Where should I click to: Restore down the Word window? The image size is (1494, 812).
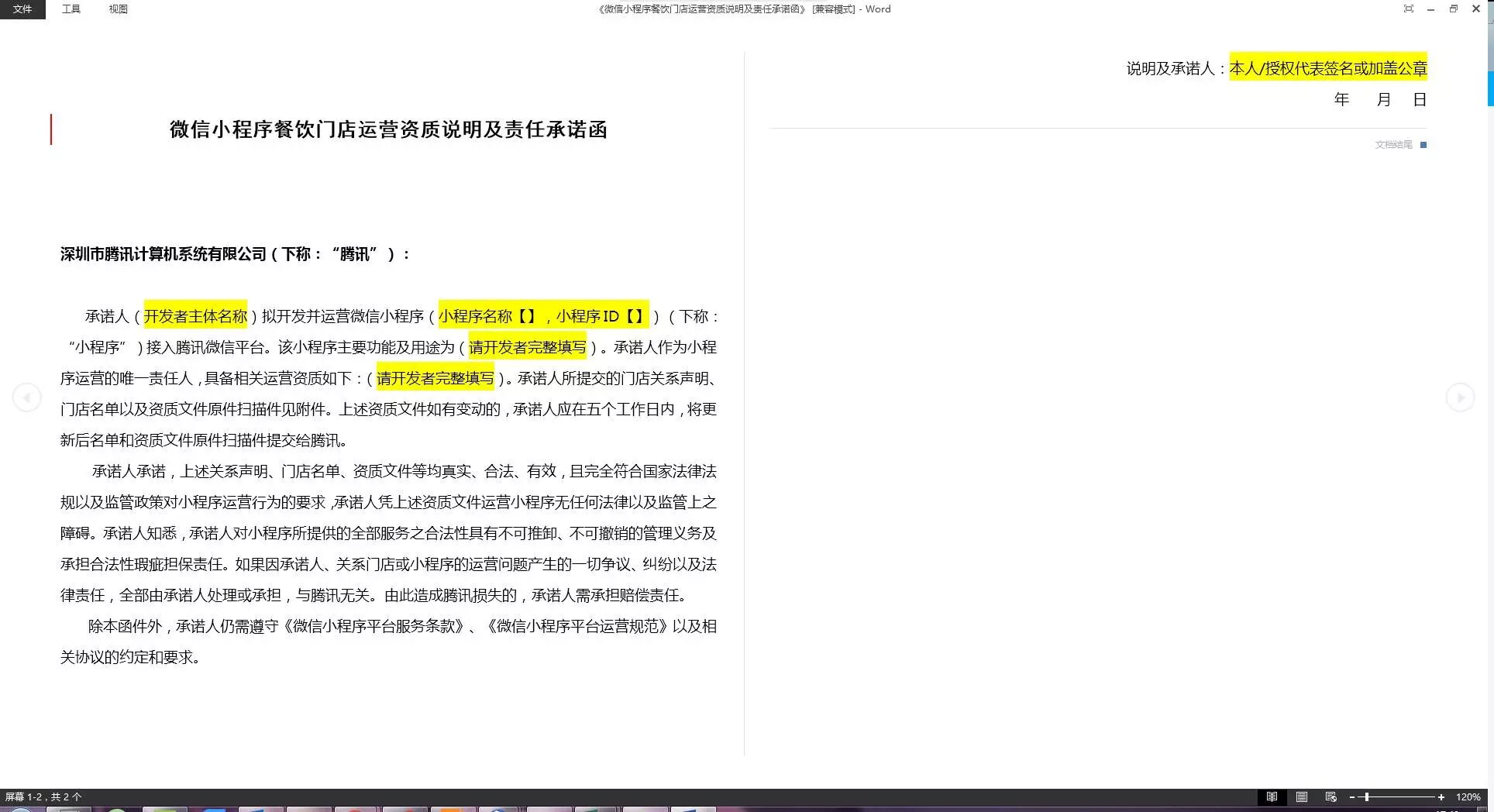[1454, 9]
